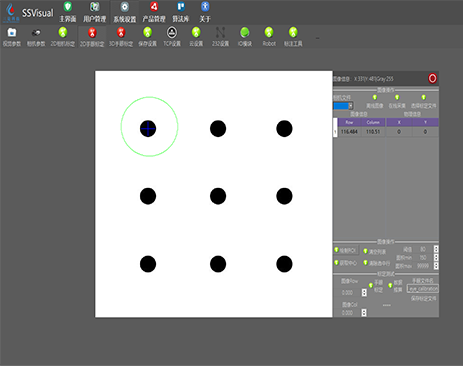Adjust the image Row 0.000 stepper
The width and height of the screenshot is (463, 367).
(x=364, y=293)
